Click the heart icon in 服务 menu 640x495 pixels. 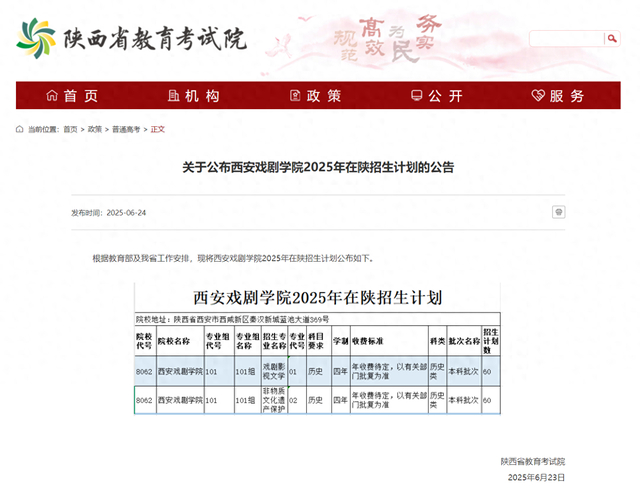point(538,95)
